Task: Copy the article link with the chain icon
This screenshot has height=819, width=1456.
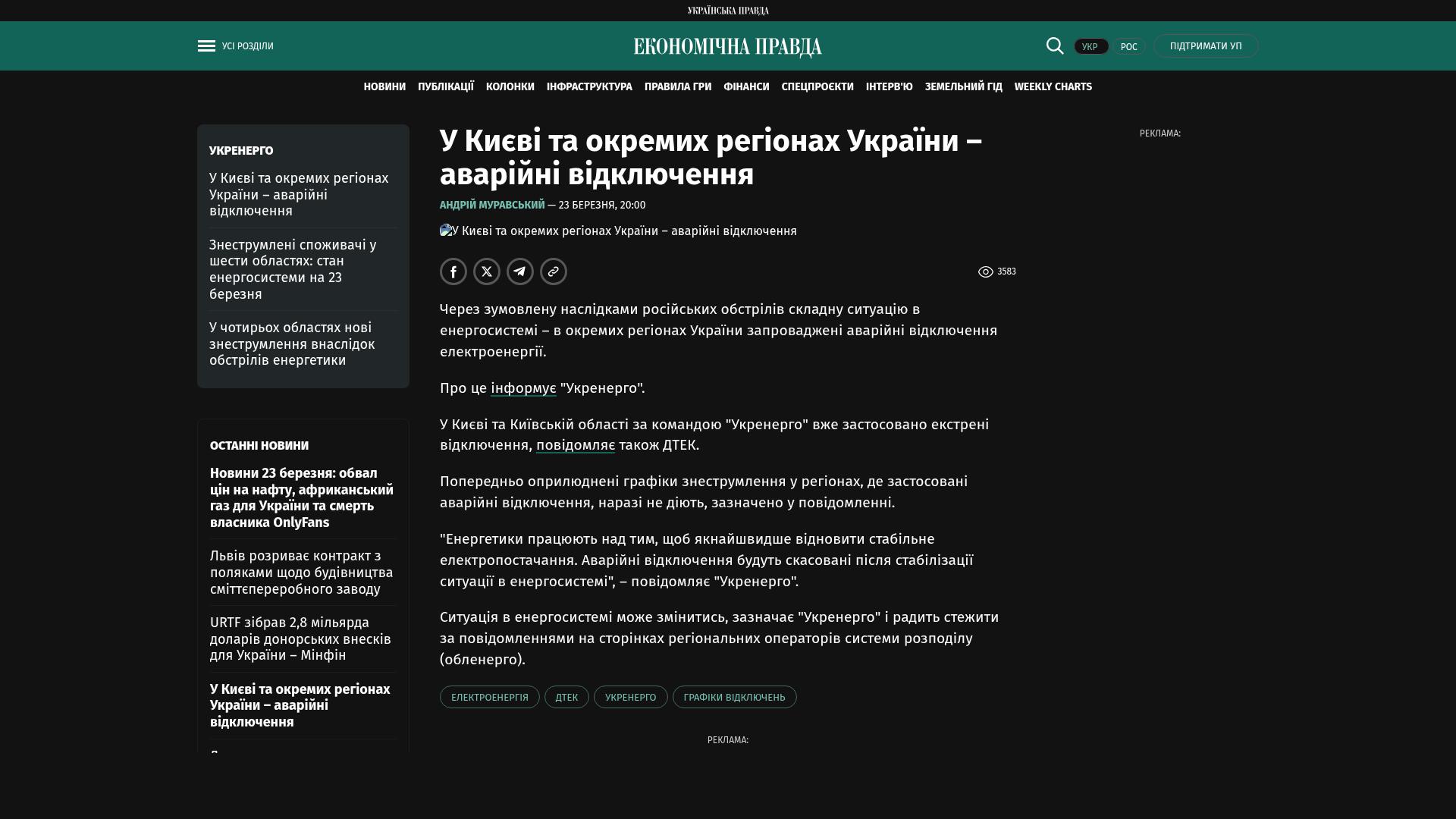Action: pyautogui.click(x=554, y=271)
